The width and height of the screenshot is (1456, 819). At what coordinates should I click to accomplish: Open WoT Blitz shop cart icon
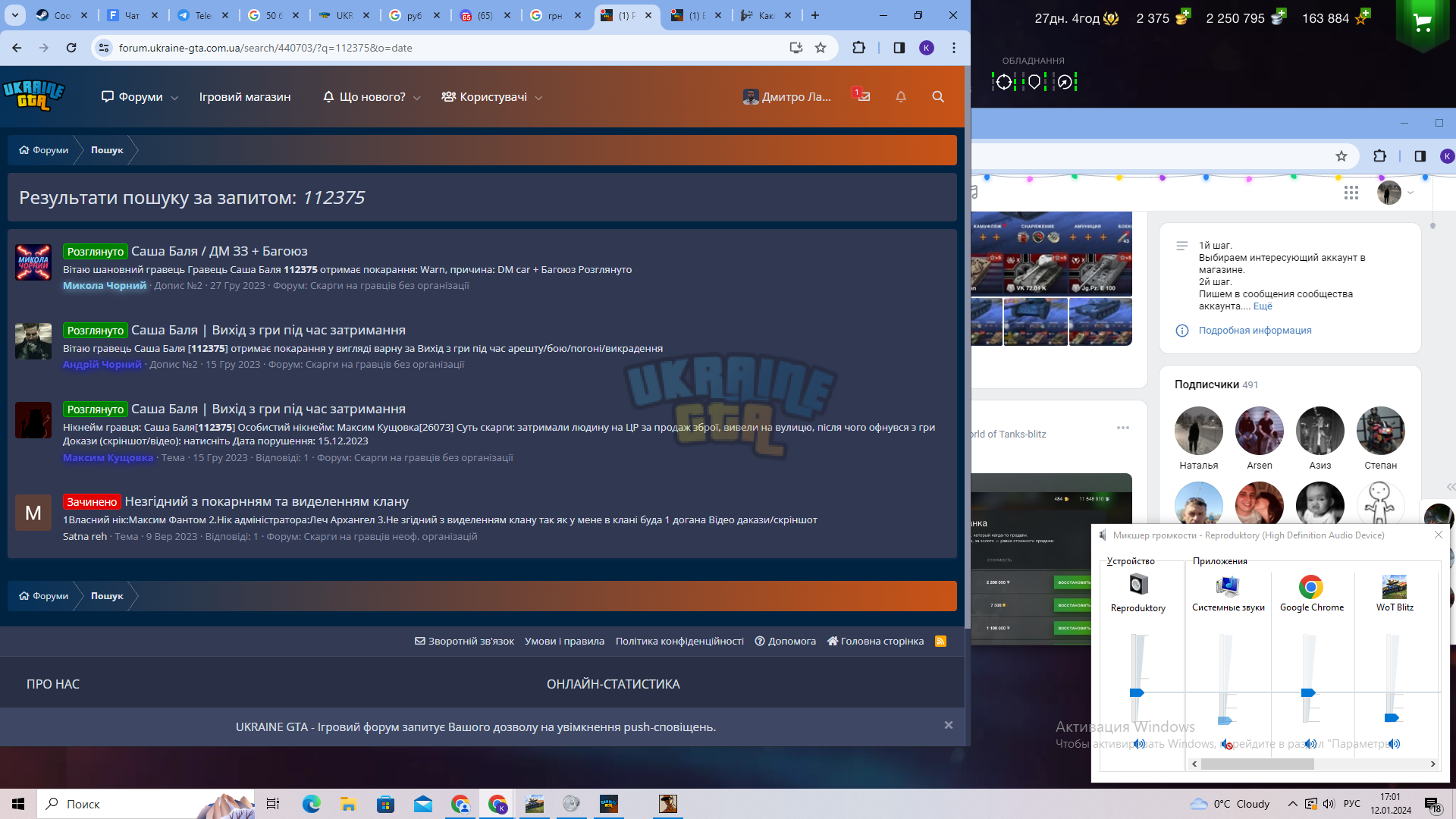pyautogui.click(x=1423, y=24)
